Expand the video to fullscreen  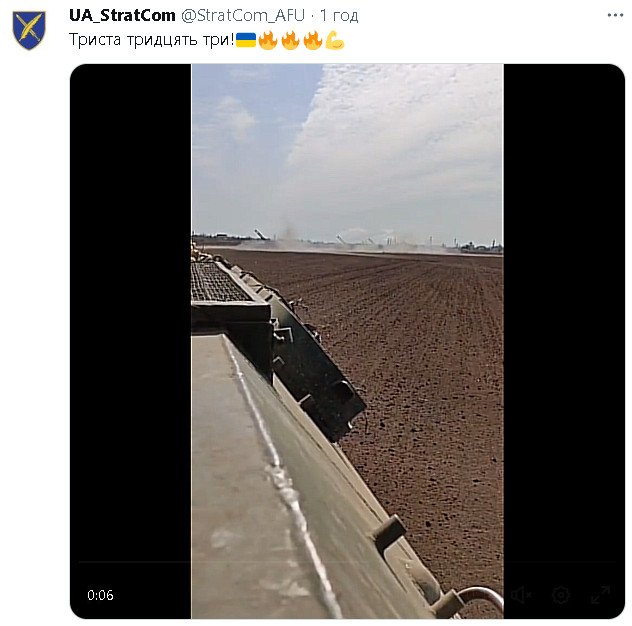point(600,595)
